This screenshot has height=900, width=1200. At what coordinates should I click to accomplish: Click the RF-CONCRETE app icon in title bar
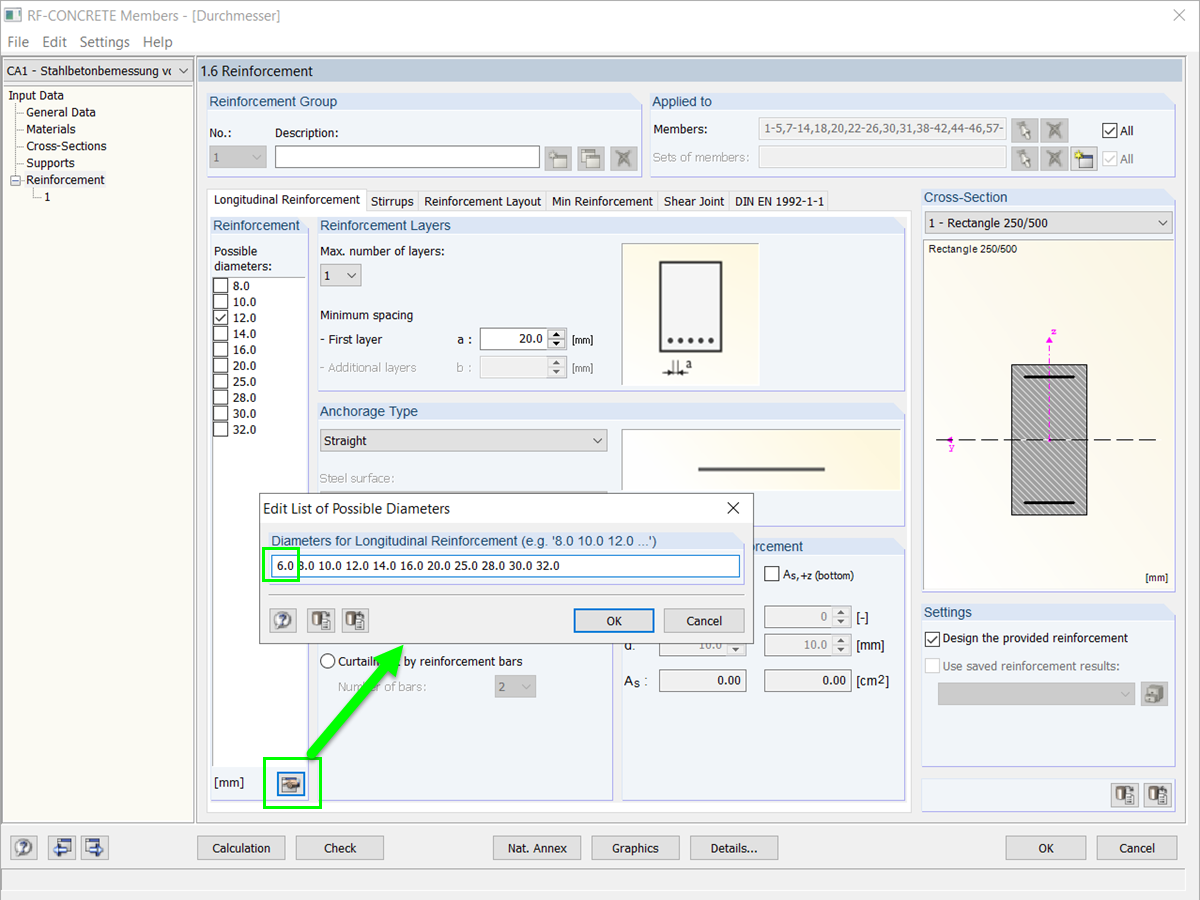point(13,15)
